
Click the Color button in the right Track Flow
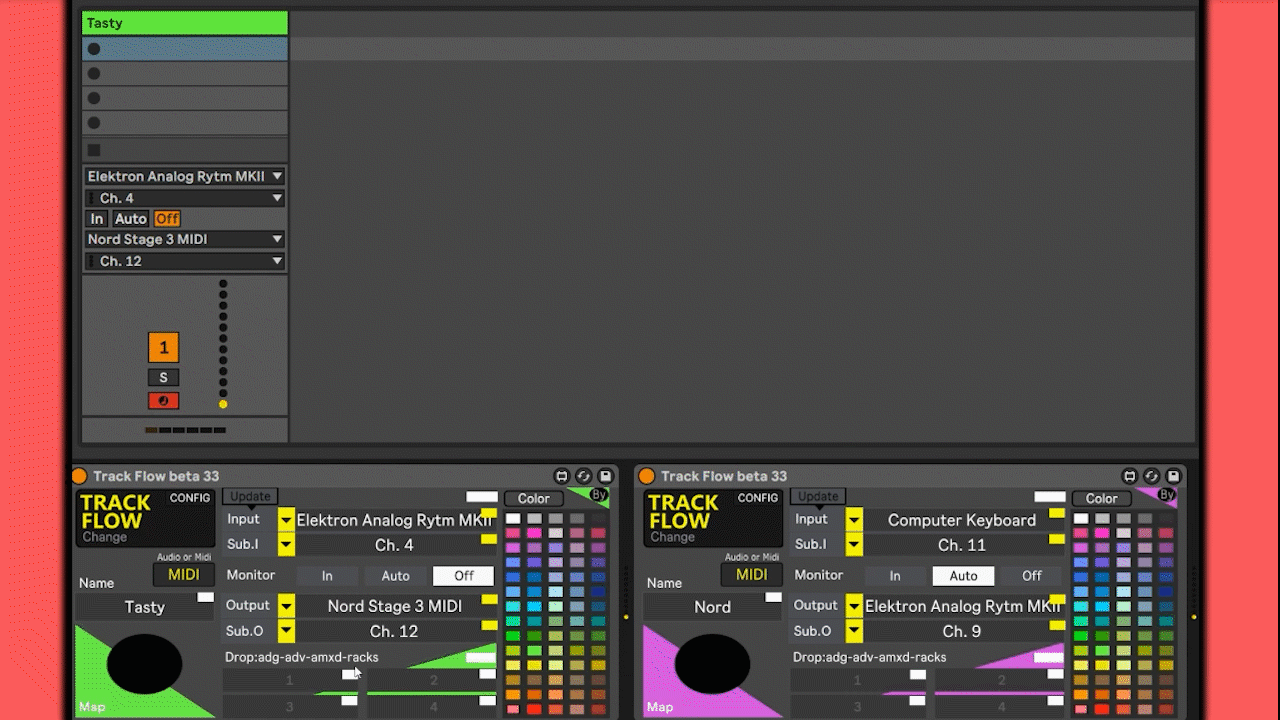point(1101,499)
